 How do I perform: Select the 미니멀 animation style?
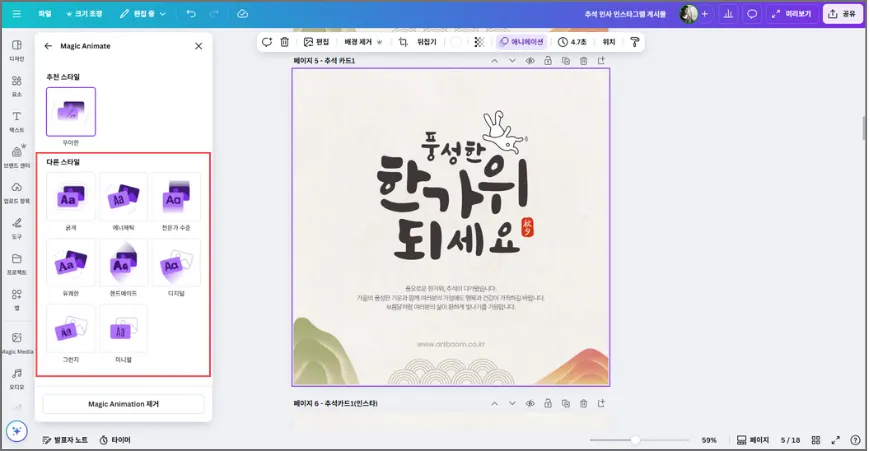123,329
